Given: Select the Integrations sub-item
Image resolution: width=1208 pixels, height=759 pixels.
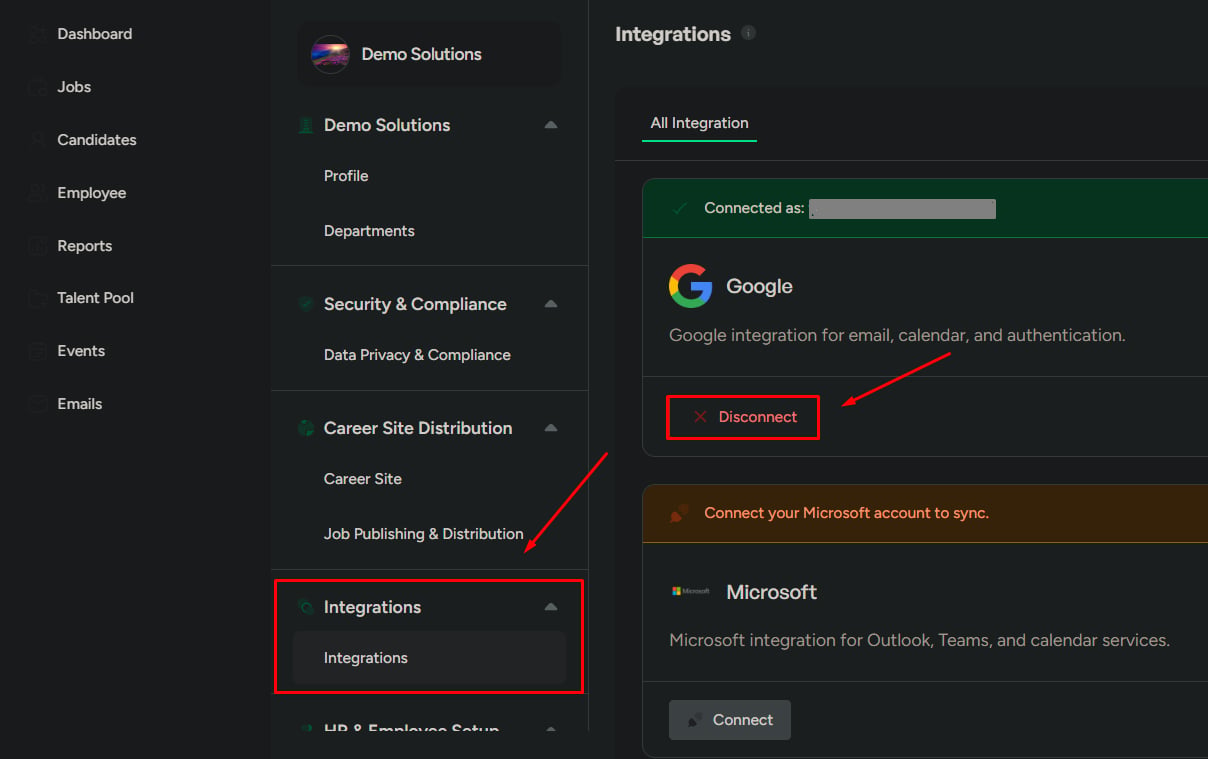Looking at the screenshot, I should [430, 658].
